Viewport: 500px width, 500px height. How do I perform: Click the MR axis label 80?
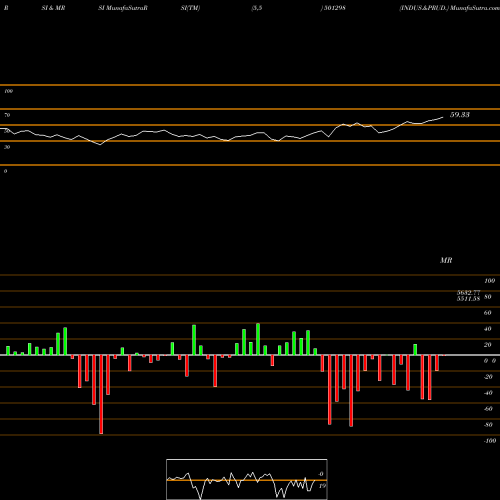[488, 297]
